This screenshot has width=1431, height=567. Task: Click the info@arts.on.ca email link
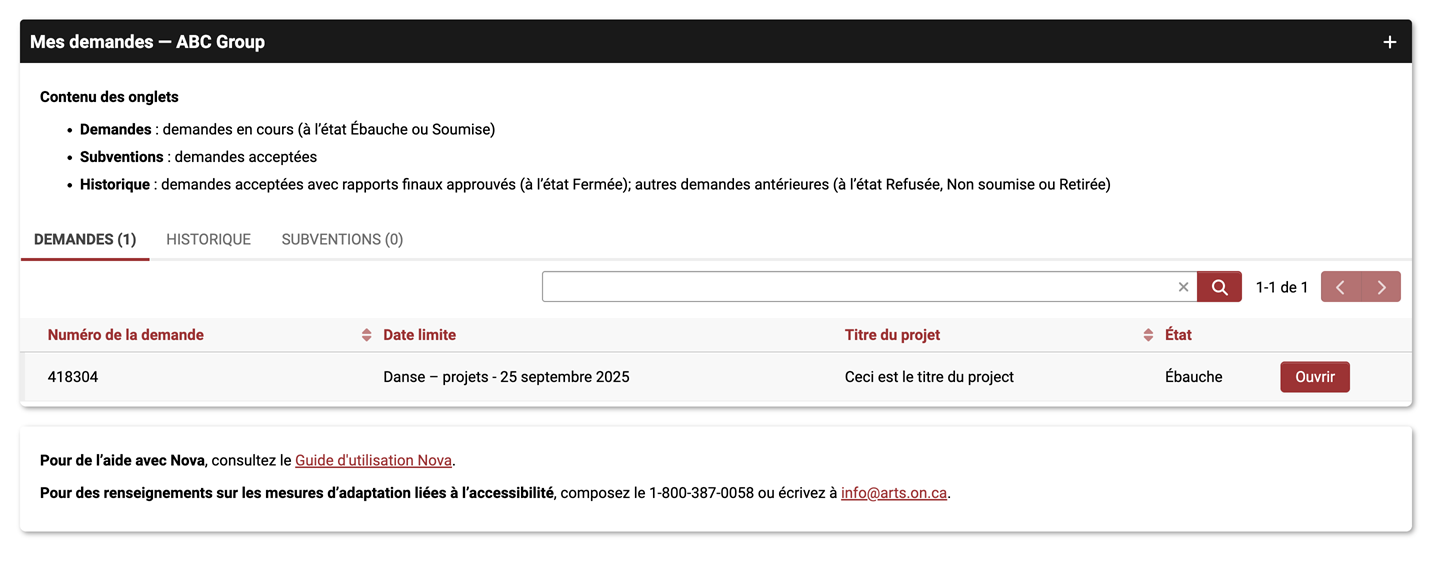[x=893, y=493]
